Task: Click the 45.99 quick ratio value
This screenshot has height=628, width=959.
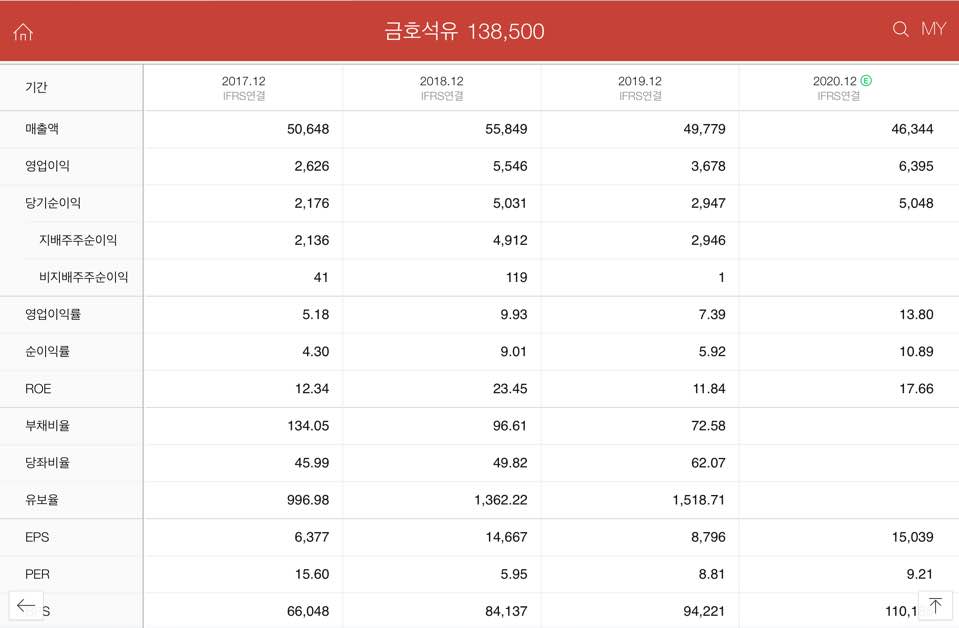Action: tap(312, 463)
